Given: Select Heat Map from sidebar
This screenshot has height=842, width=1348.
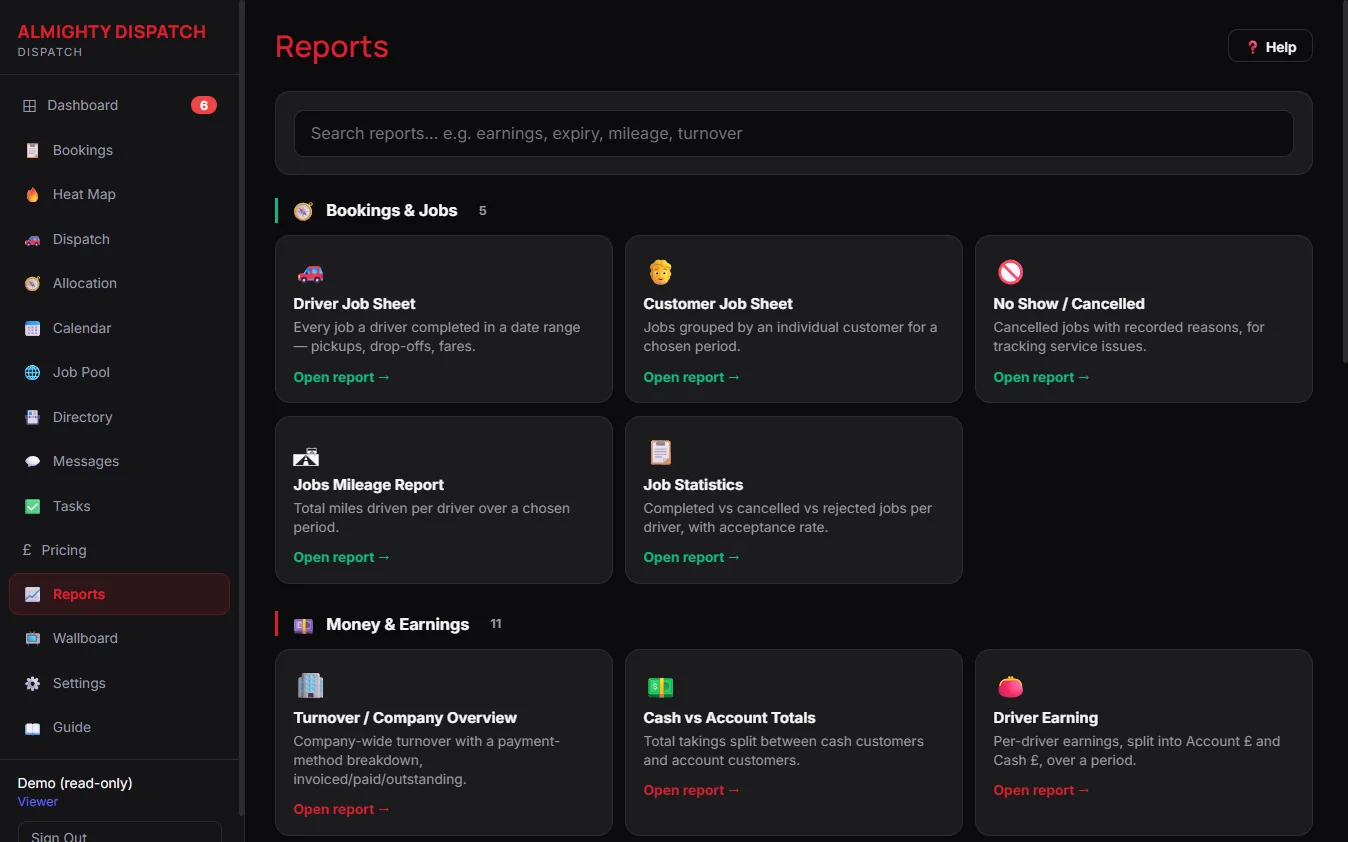Looking at the screenshot, I should click(x=119, y=195).
